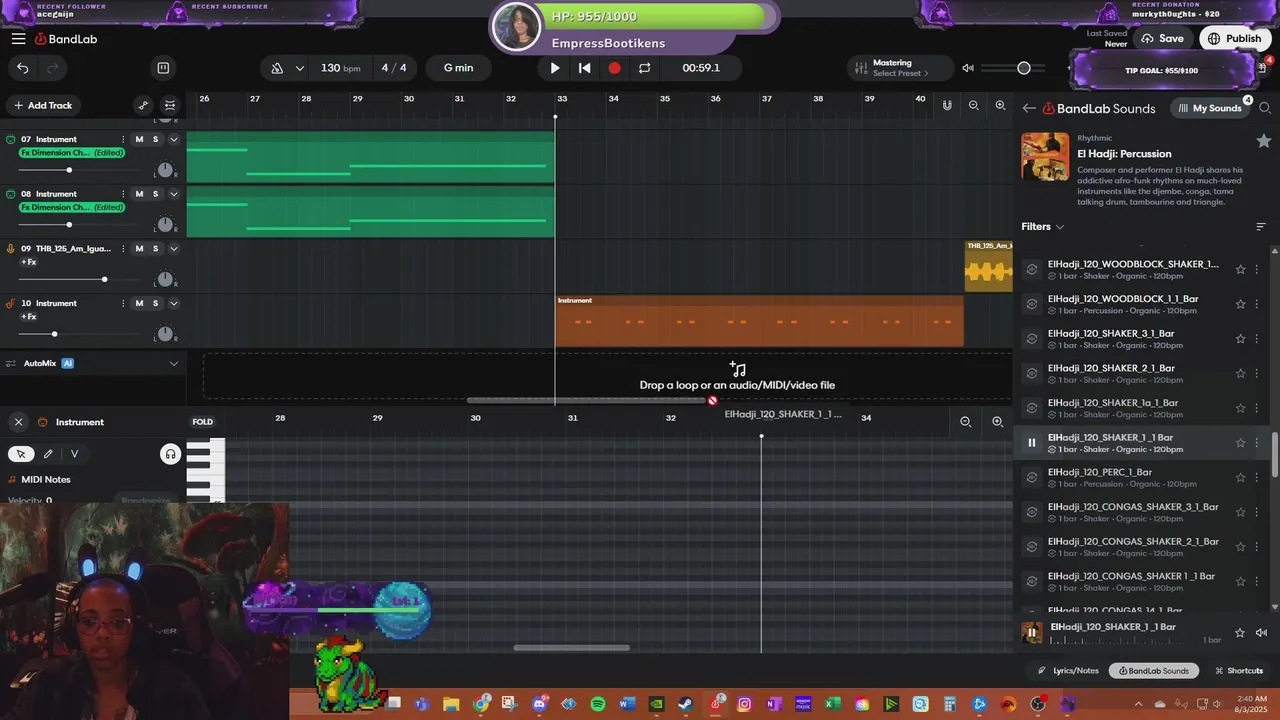Viewport: 1280px width, 720px height.
Task: Open Spotify from the taskbar
Action: 598,704
